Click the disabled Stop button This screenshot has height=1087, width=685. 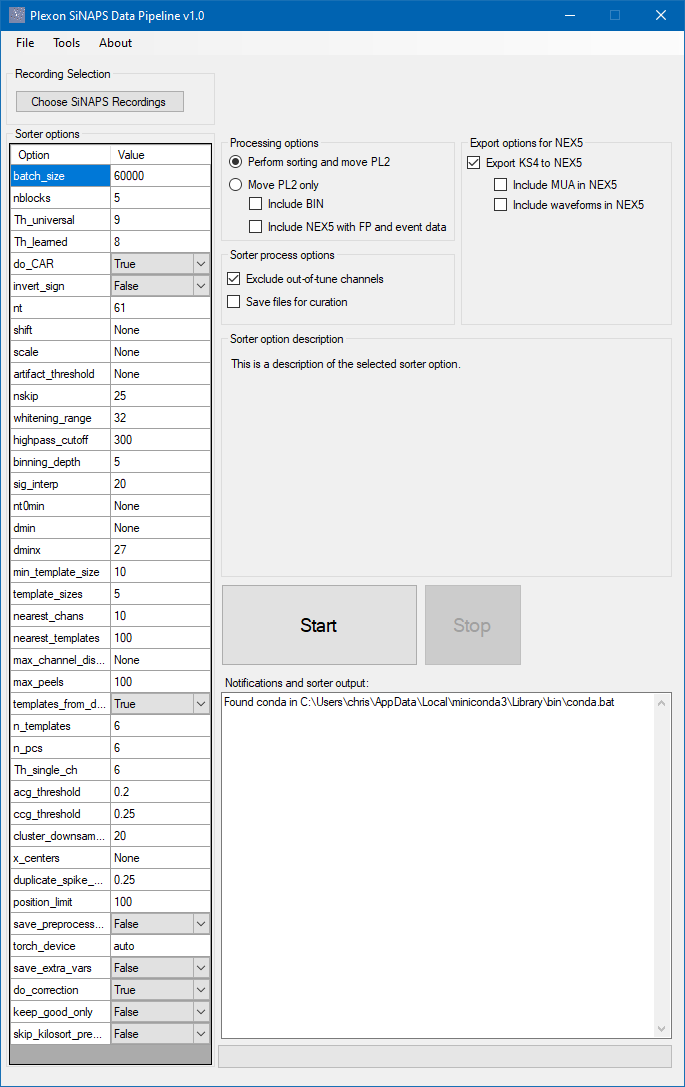point(472,625)
